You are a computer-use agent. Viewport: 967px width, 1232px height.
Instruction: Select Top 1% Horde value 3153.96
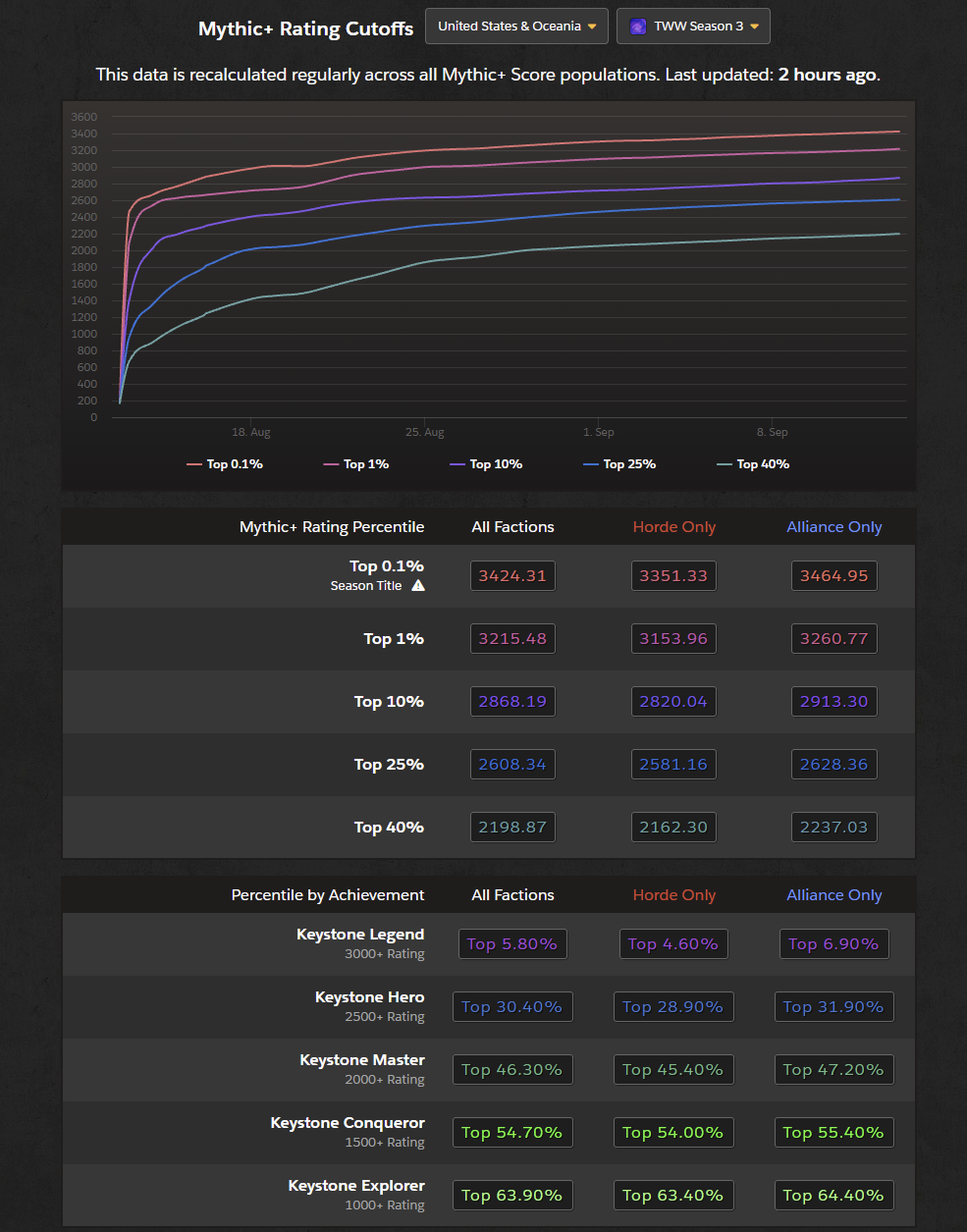pos(673,639)
